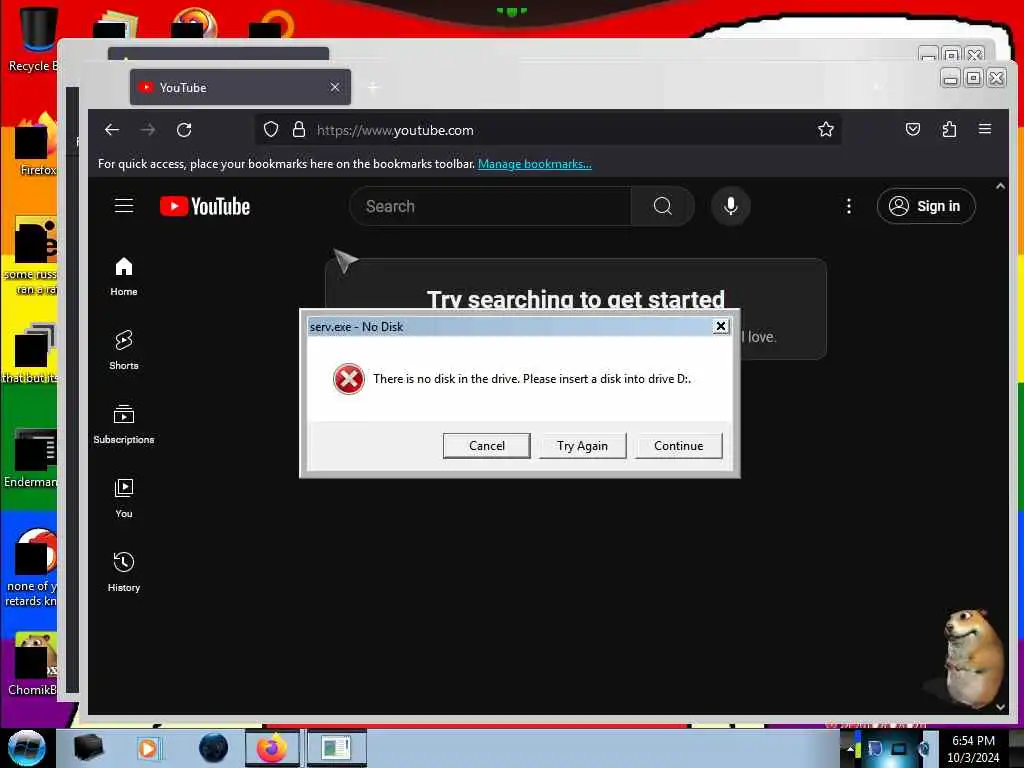This screenshot has height=768, width=1024.
Task: Click Try Again in the error dialog
Action: pyautogui.click(x=582, y=445)
